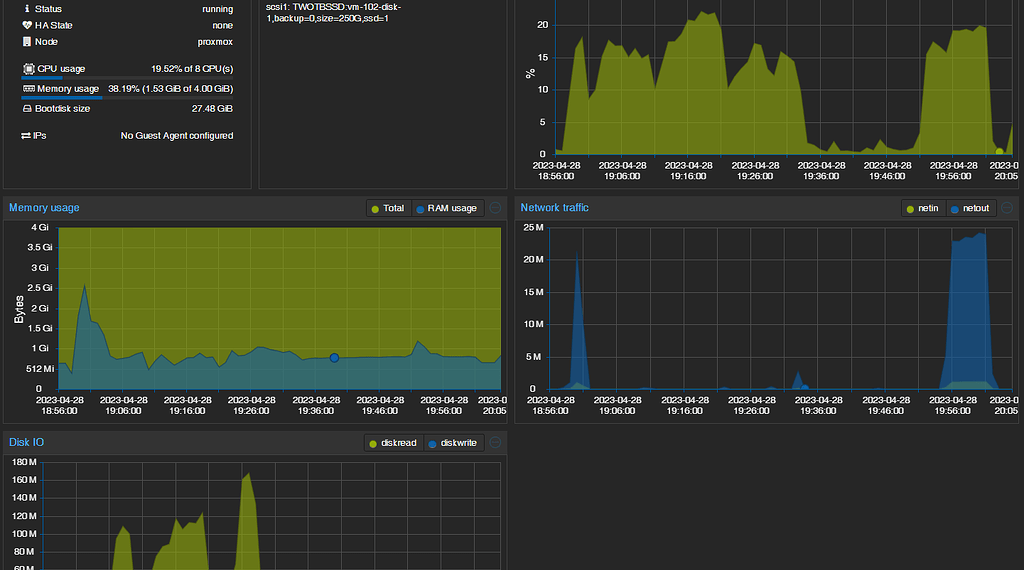Viewport: 1024px width, 570px height.
Task: Click the Network traffic chart circle button
Action: (1007, 208)
